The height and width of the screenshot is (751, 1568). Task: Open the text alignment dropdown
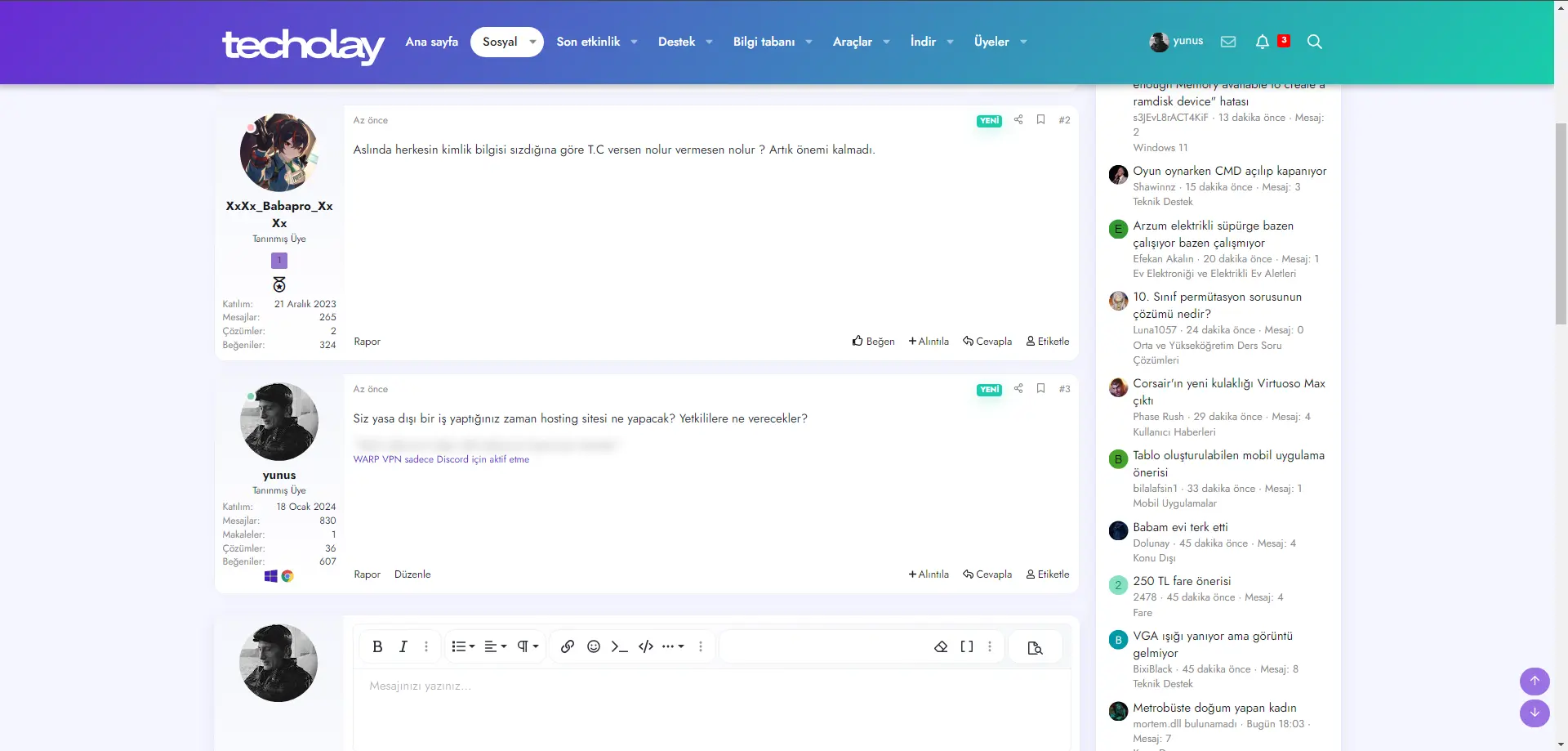[495, 646]
